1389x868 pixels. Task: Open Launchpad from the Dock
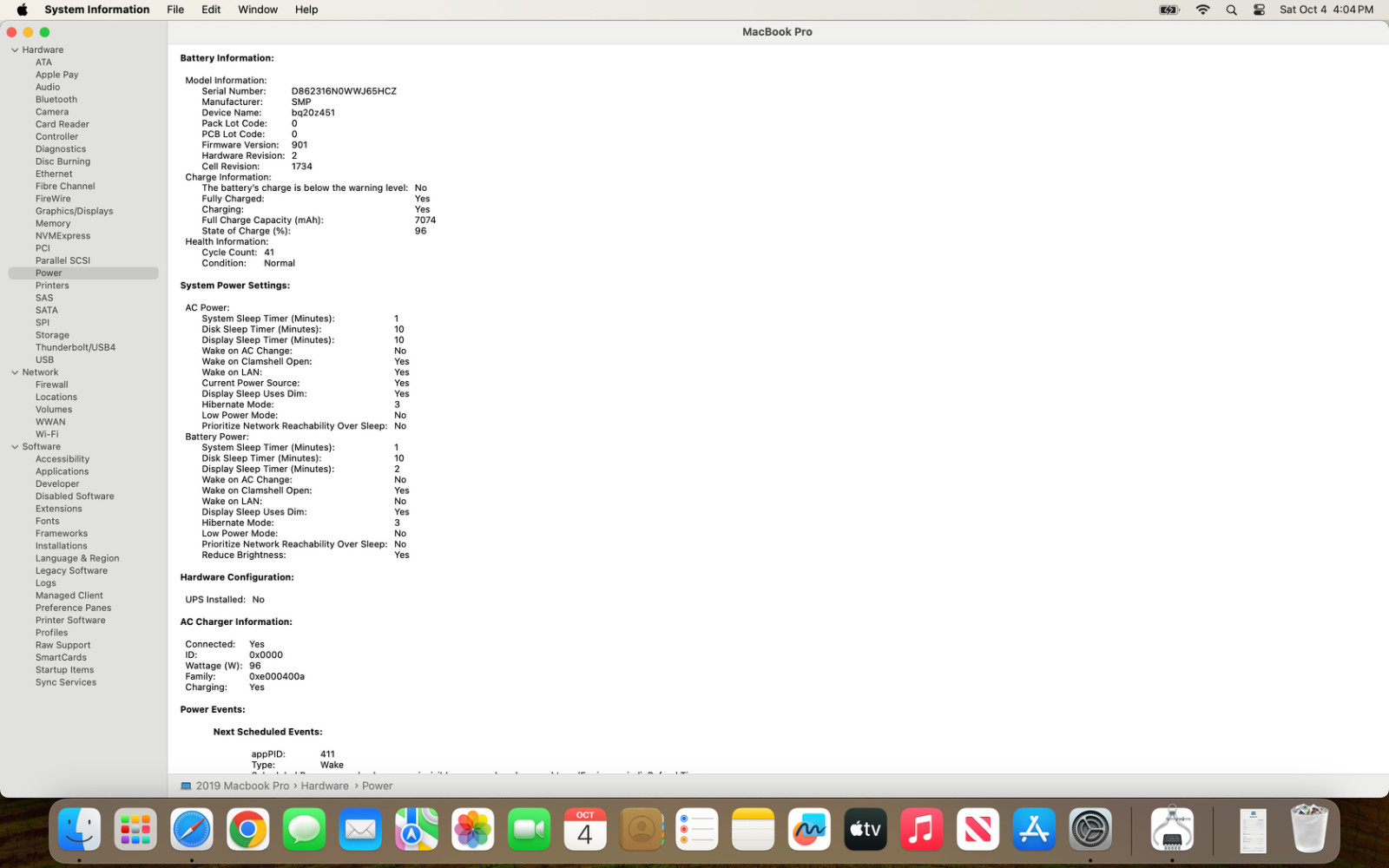point(135,829)
